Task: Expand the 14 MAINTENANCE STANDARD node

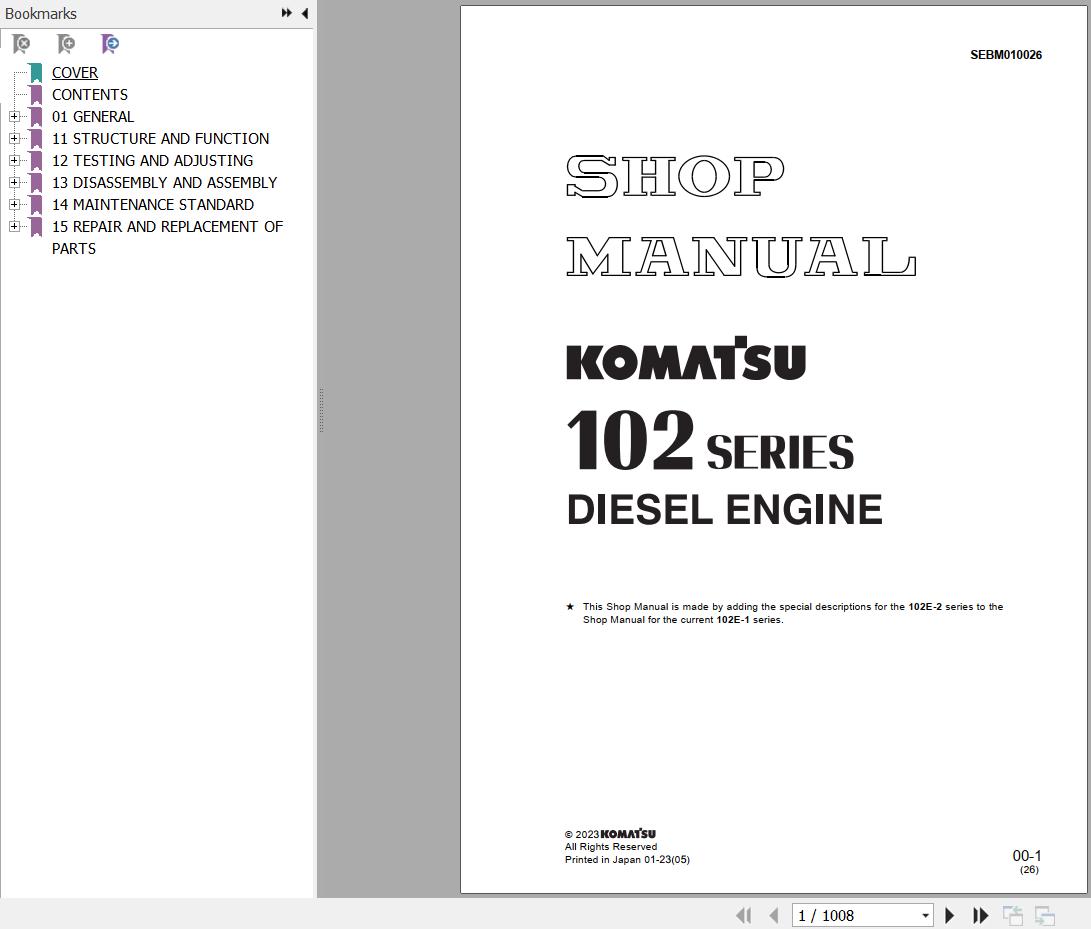Action: [x=14, y=205]
